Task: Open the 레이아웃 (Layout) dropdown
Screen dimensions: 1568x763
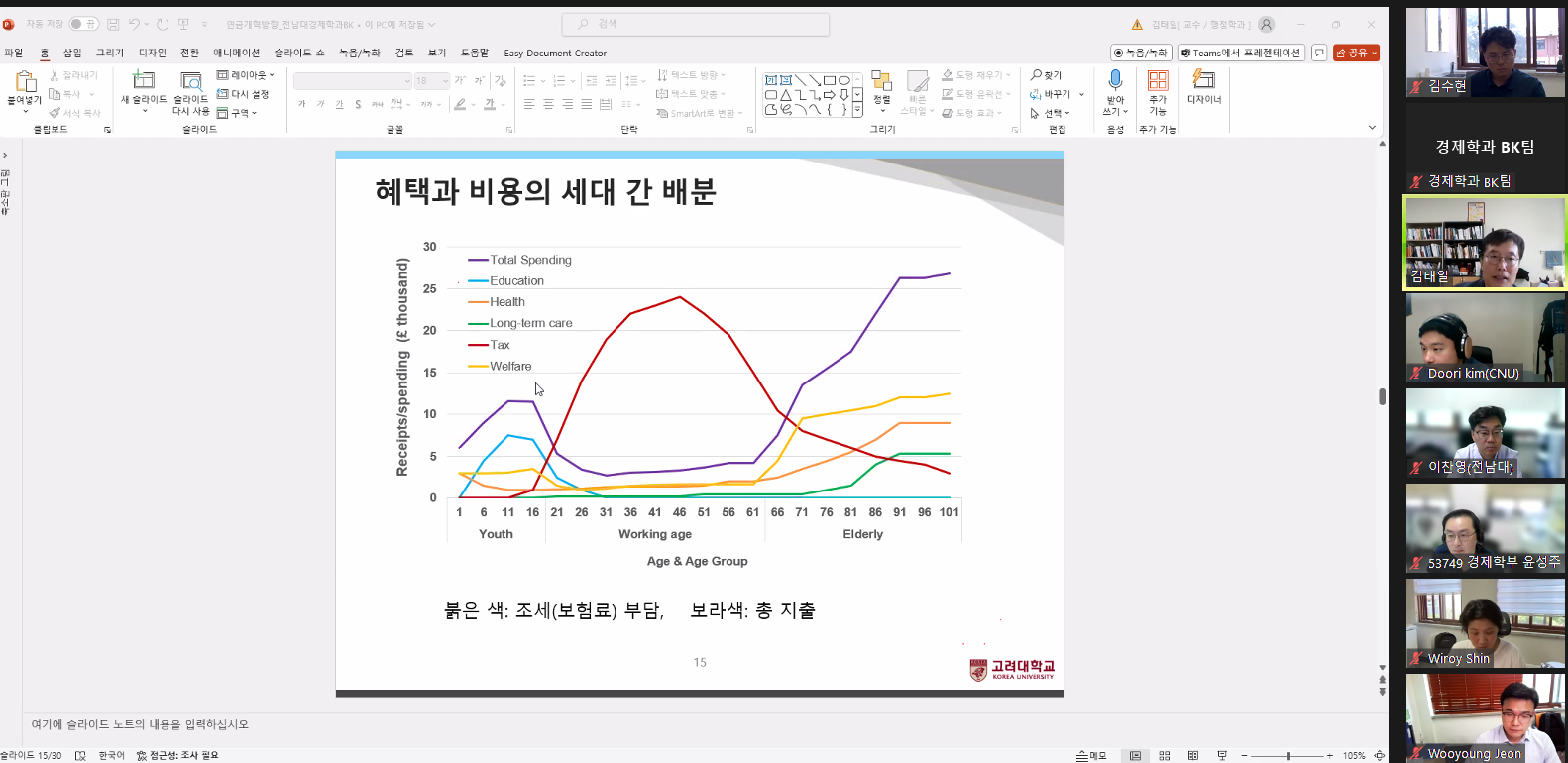Action: [245, 75]
